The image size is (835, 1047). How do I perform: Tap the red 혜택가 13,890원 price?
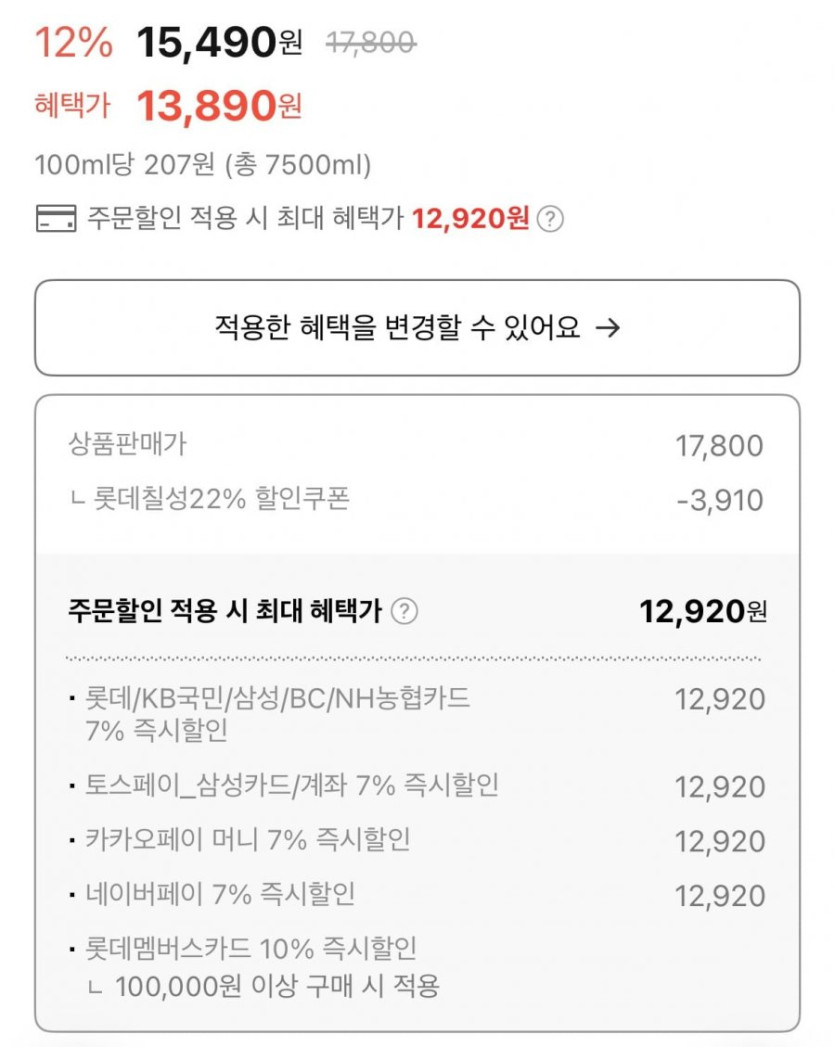point(219,106)
